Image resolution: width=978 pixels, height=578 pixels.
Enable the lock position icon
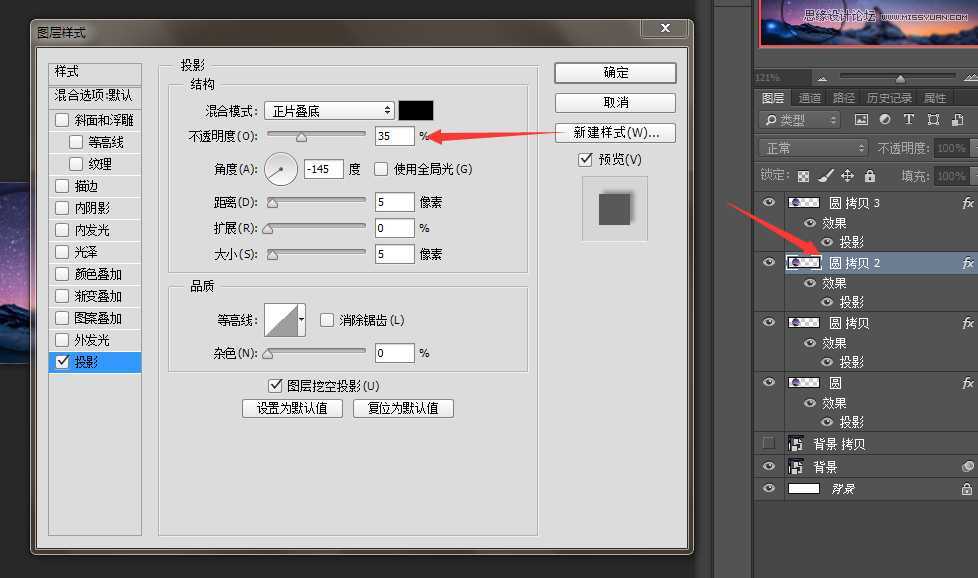847,175
